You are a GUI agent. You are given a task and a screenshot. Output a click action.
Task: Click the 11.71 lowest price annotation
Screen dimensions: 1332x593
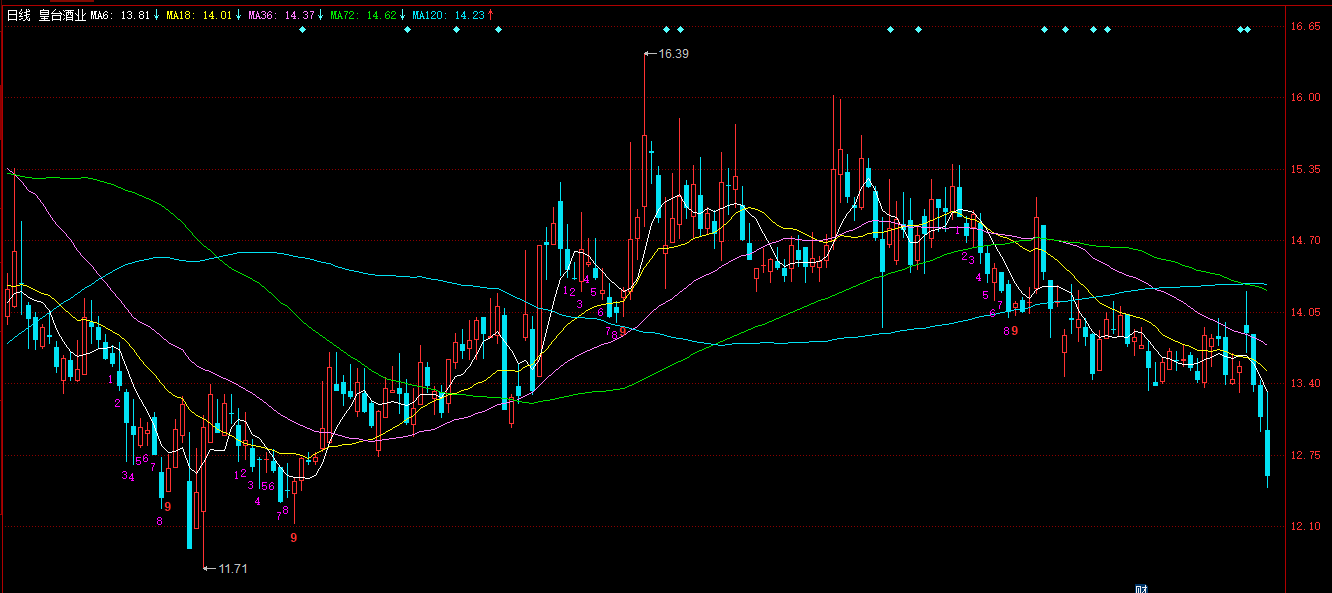(232, 568)
